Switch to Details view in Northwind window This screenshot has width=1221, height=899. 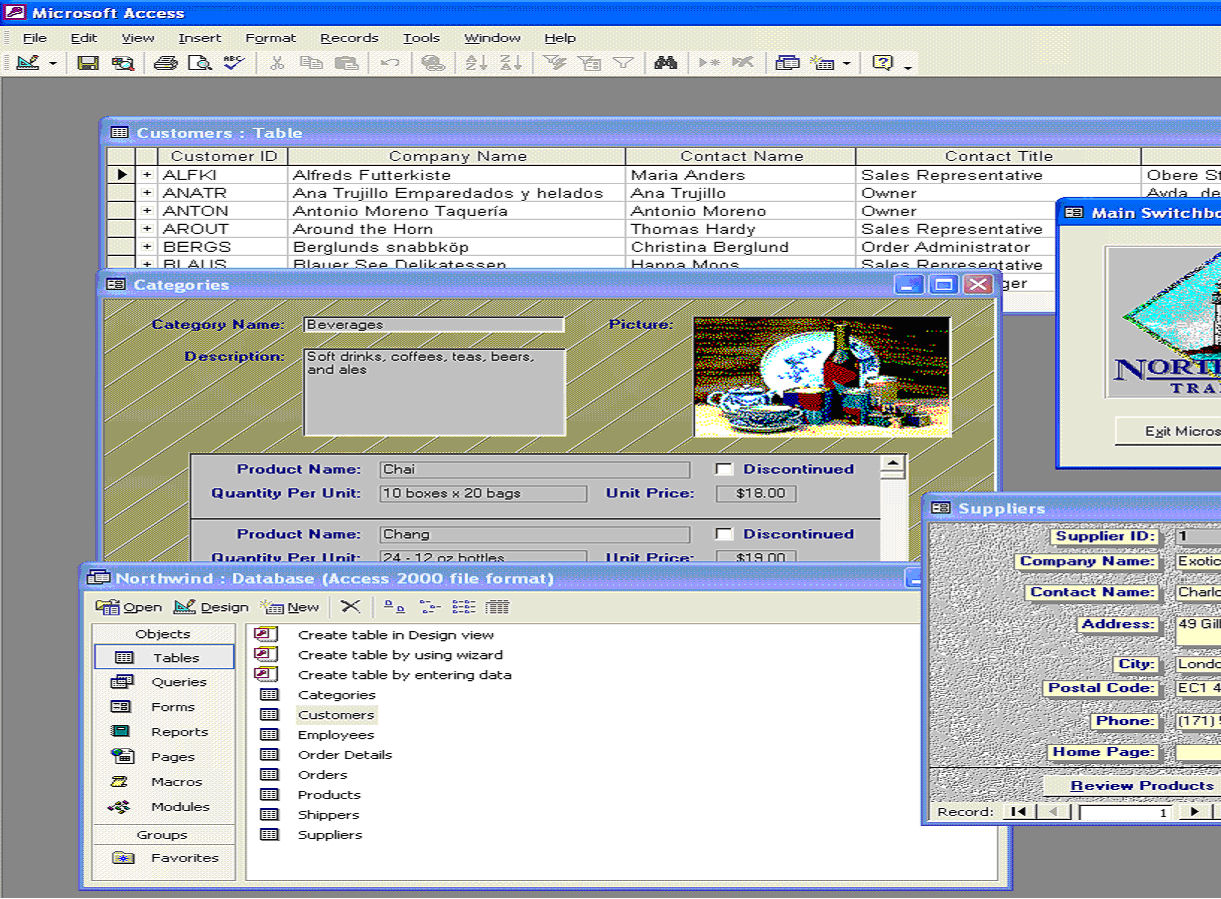click(497, 606)
